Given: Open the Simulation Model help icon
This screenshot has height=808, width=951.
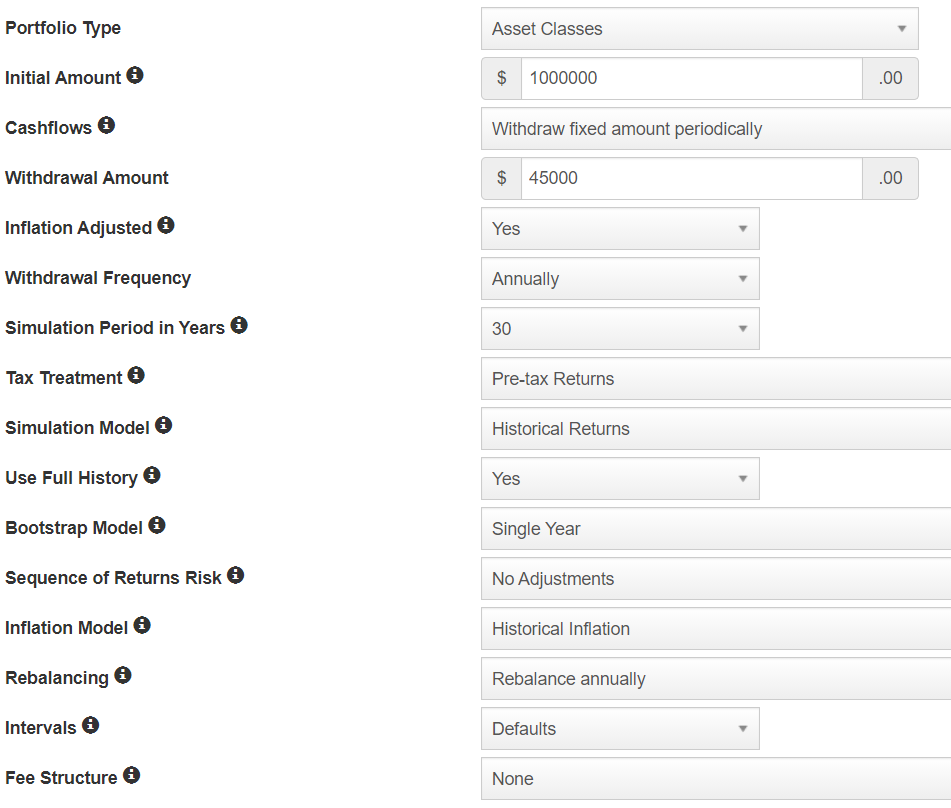Looking at the screenshot, I should coord(163,425).
